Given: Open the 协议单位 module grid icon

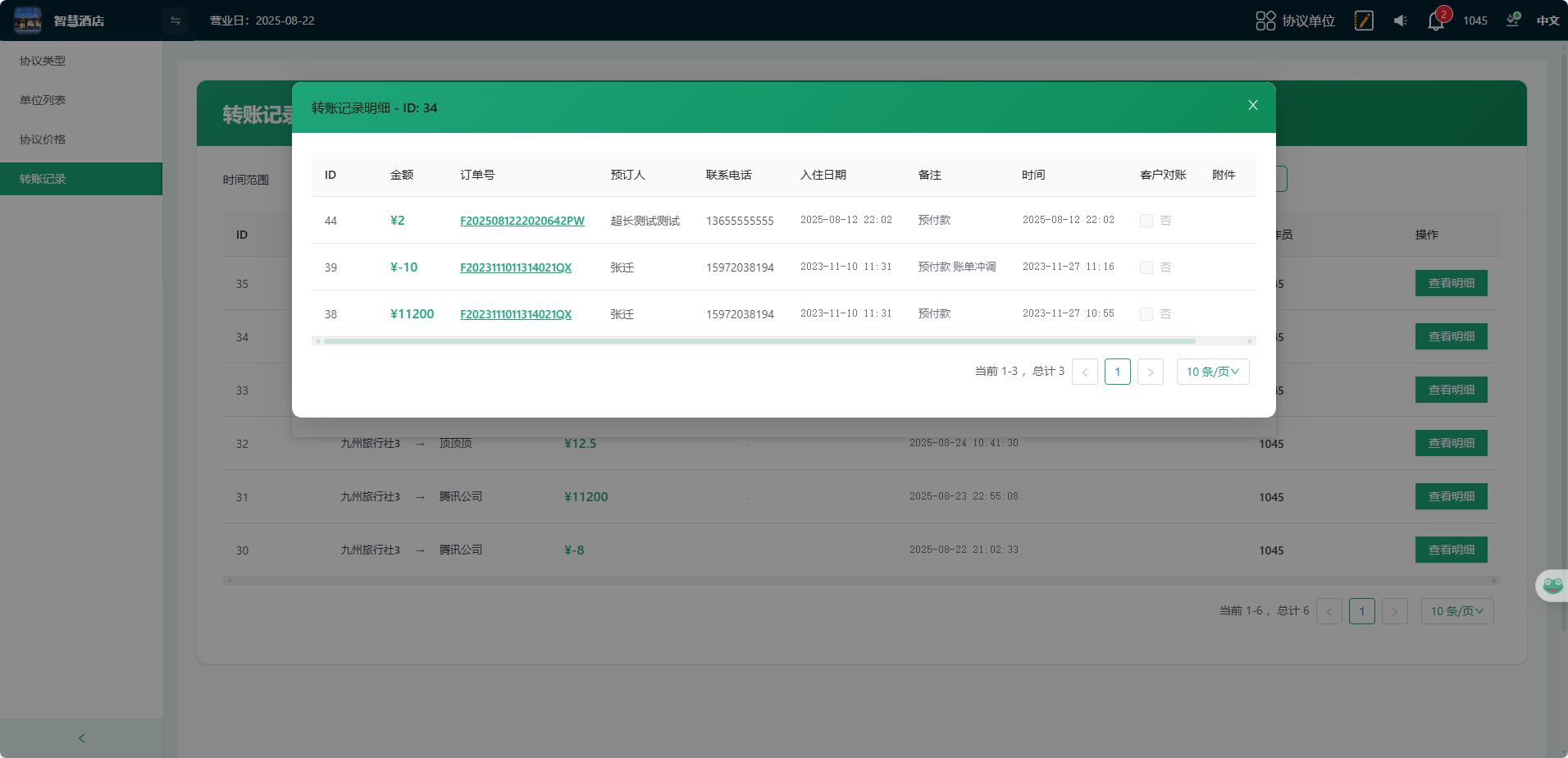Looking at the screenshot, I should click(x=1265, y=21).
